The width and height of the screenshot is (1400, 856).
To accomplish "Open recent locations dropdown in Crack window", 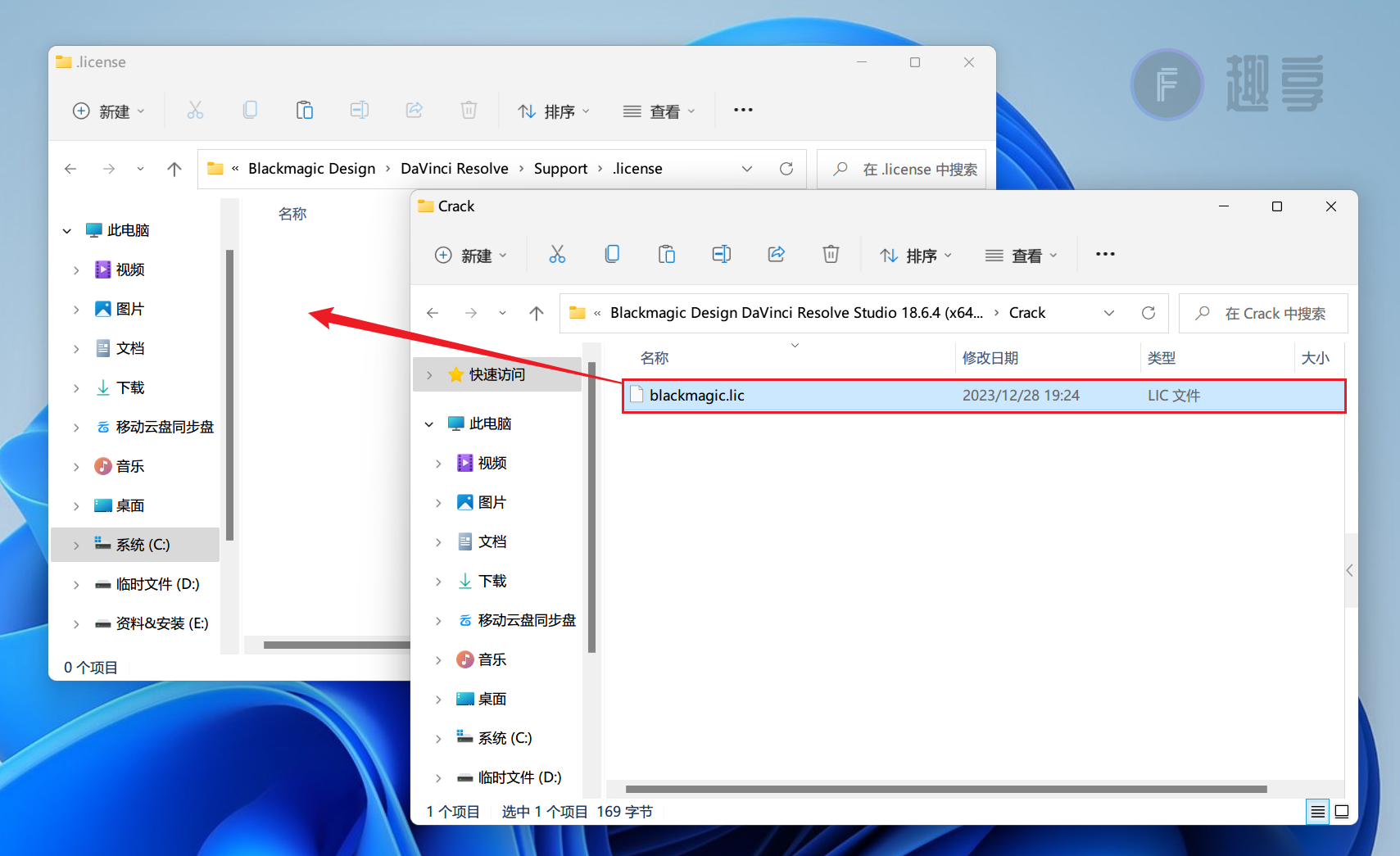I will tap(502, 313).
